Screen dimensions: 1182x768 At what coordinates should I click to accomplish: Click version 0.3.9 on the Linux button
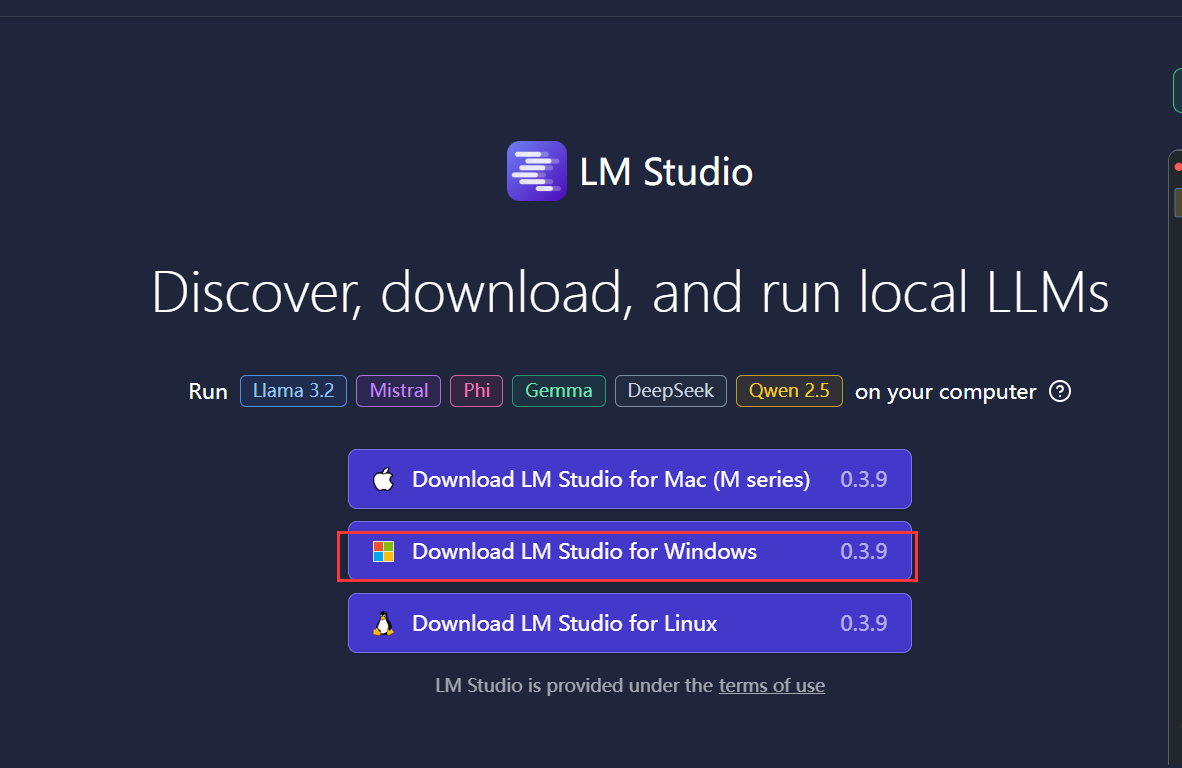tap(864, 623)
